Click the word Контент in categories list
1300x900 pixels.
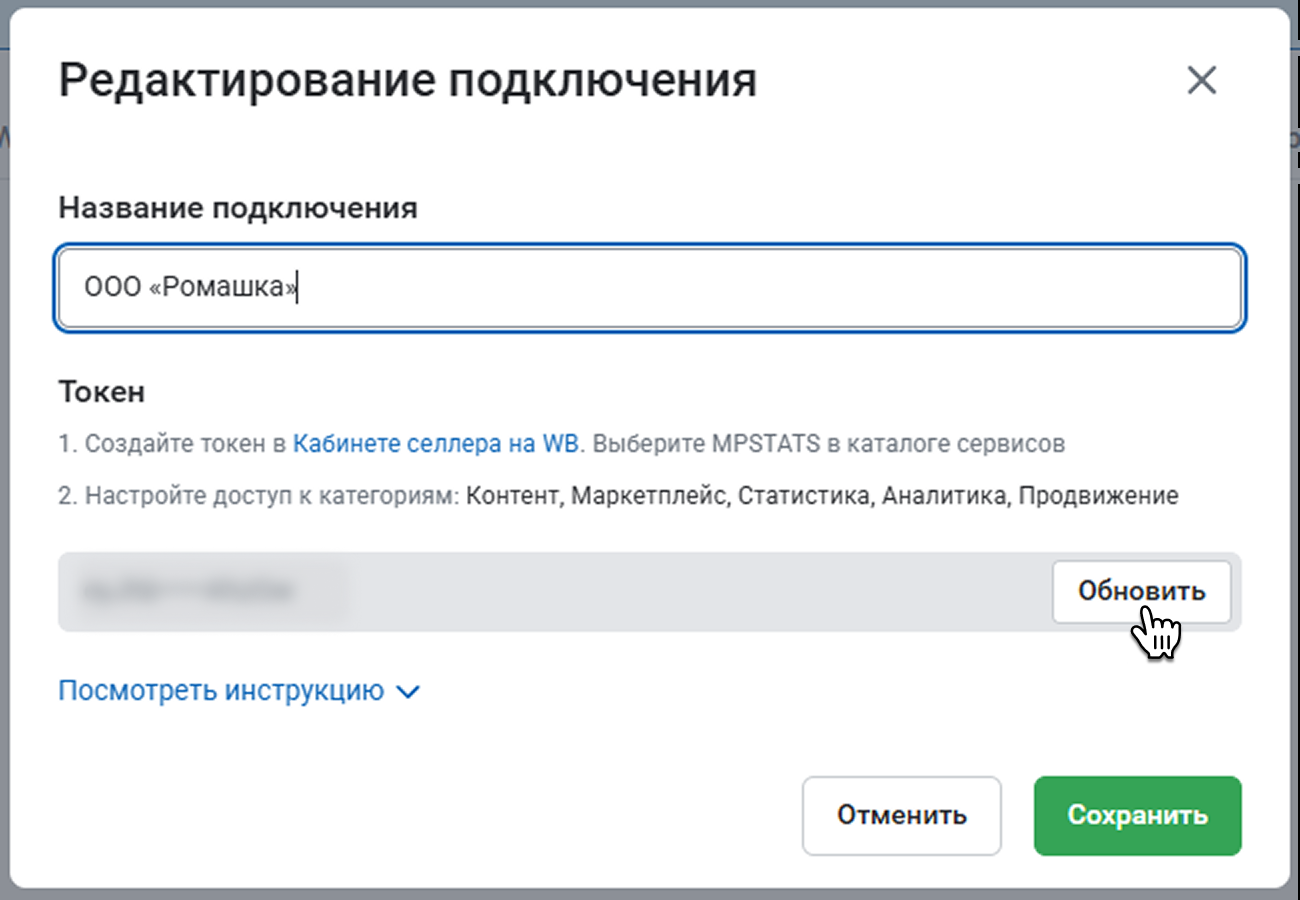pyautogui.click(x=513, y=496)
